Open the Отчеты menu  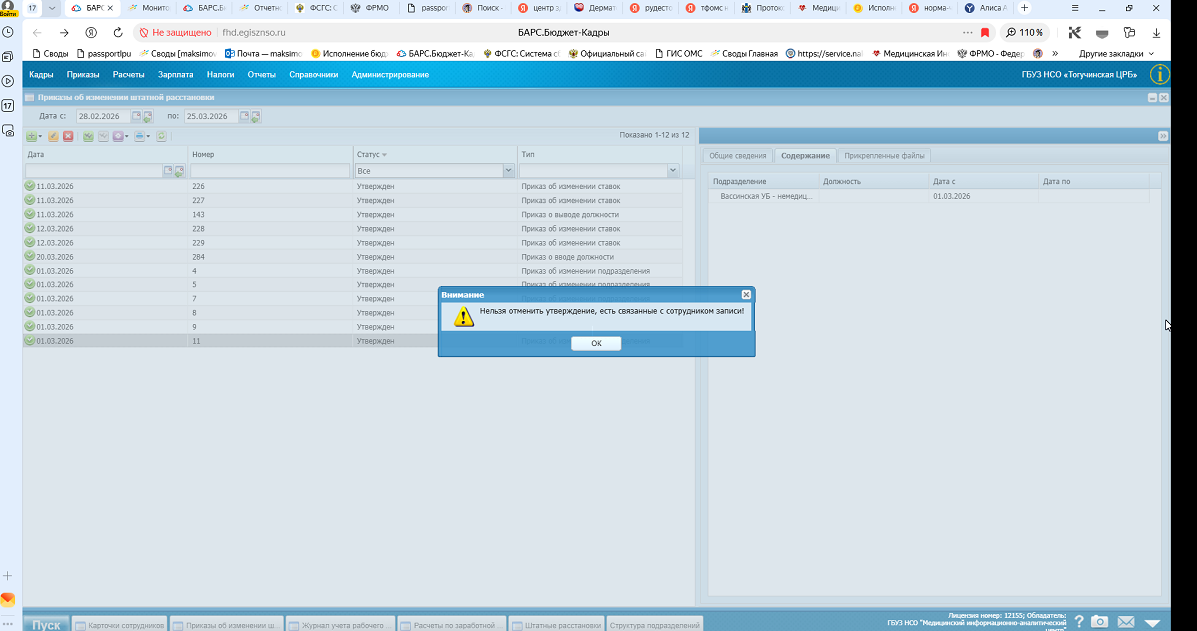[x=261, y=75]
